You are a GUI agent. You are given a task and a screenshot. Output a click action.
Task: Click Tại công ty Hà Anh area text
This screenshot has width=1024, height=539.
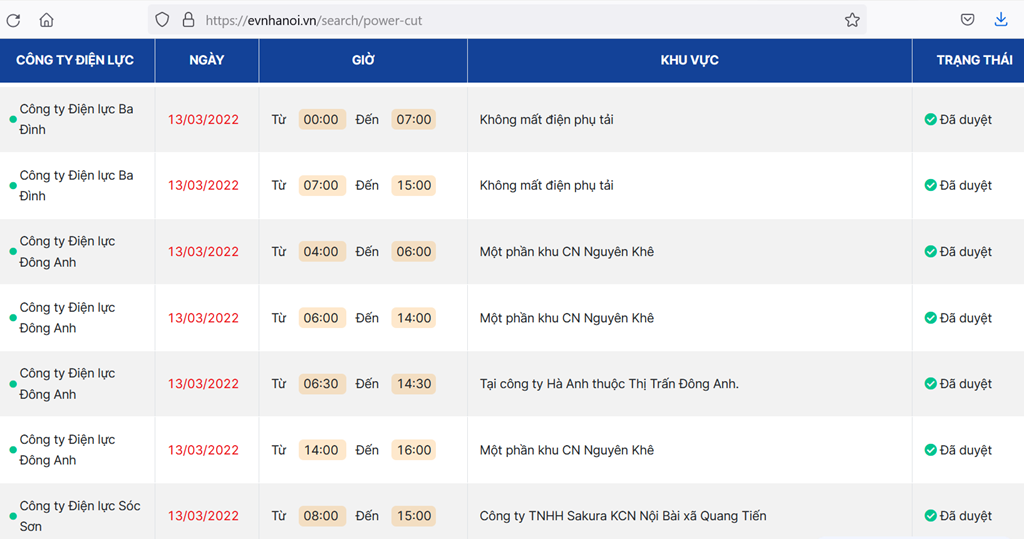click(609, 384)
